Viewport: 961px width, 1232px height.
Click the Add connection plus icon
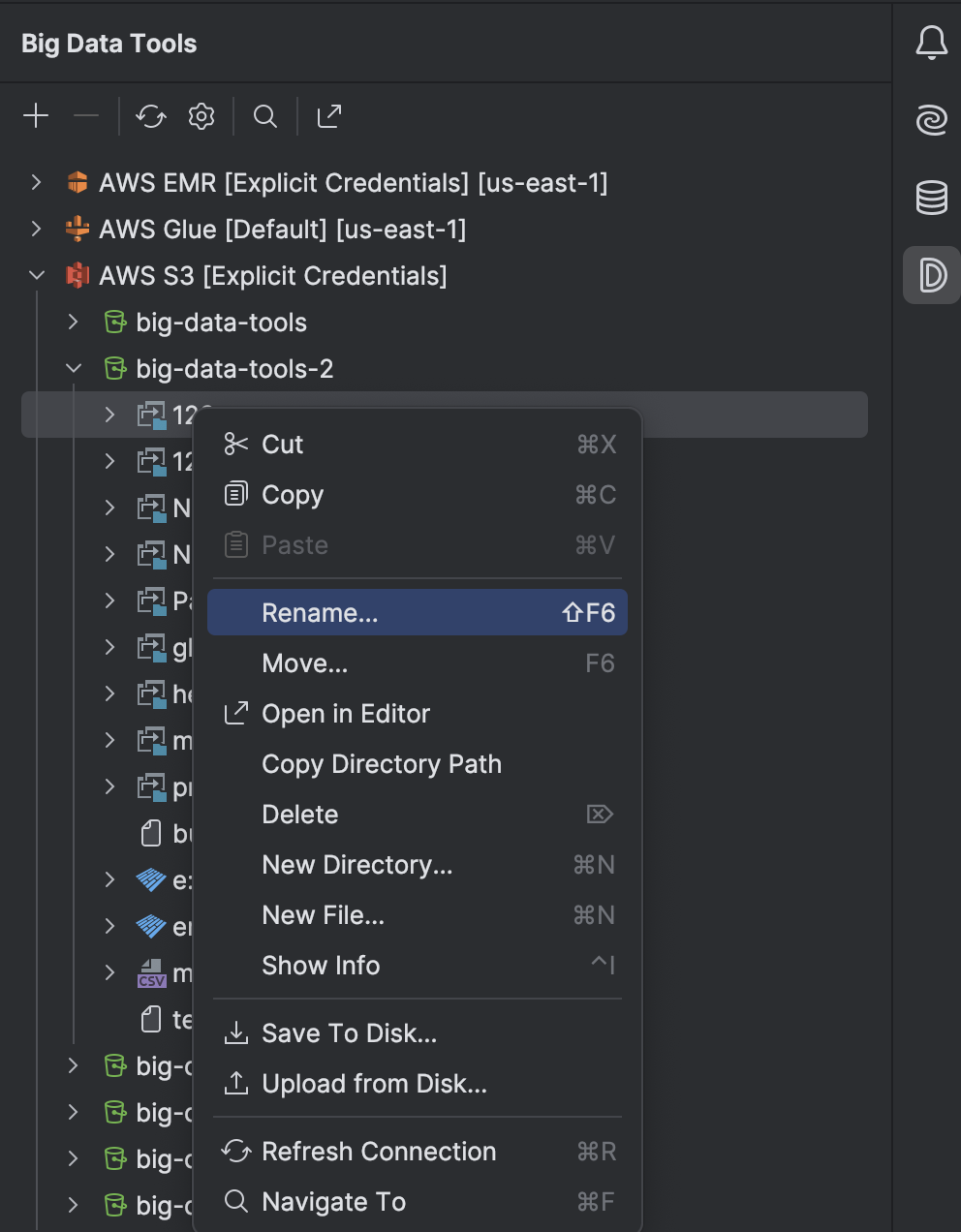click(36, 116)
